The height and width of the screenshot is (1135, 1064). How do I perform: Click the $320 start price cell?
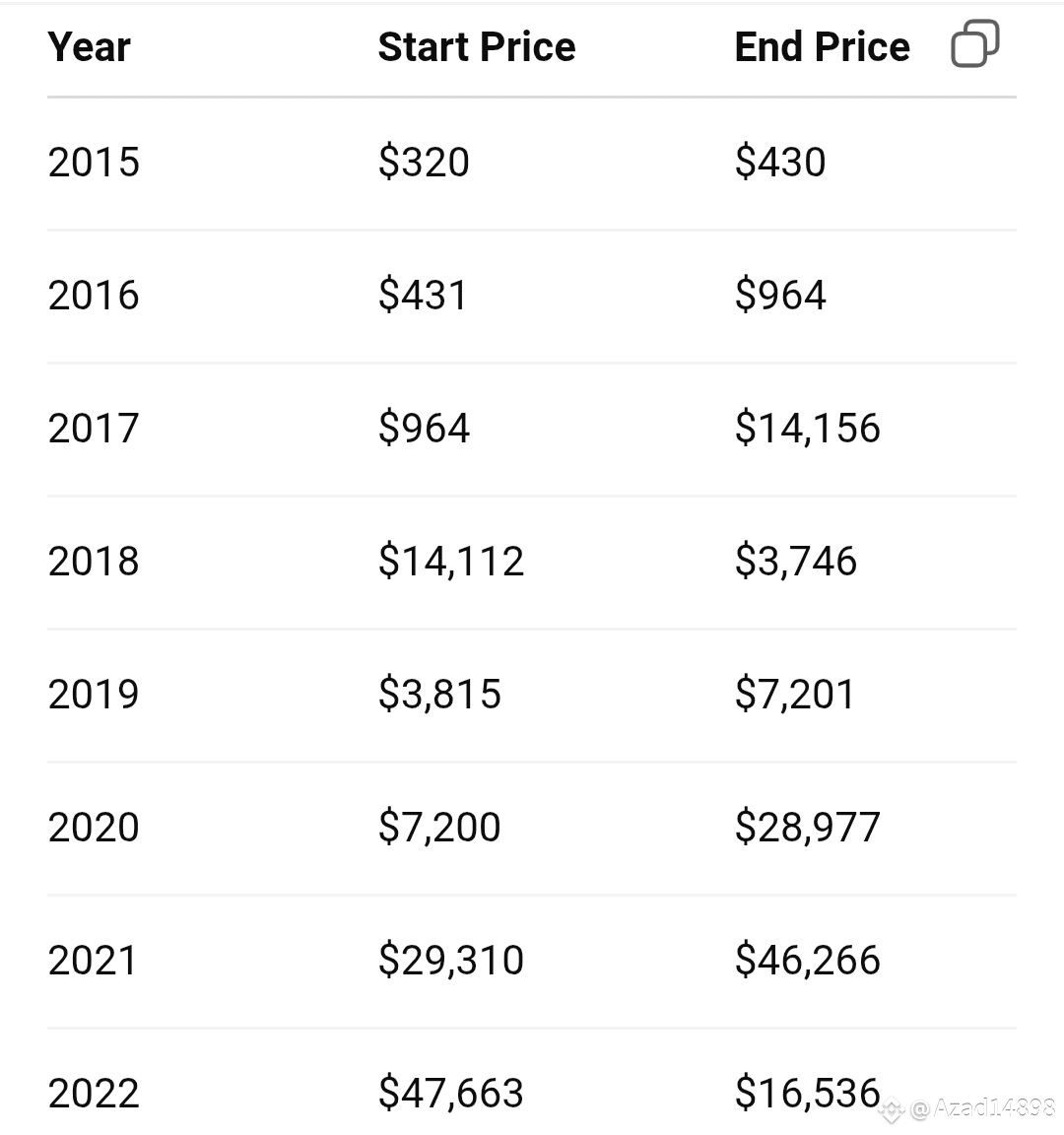(x=424, y=162)
